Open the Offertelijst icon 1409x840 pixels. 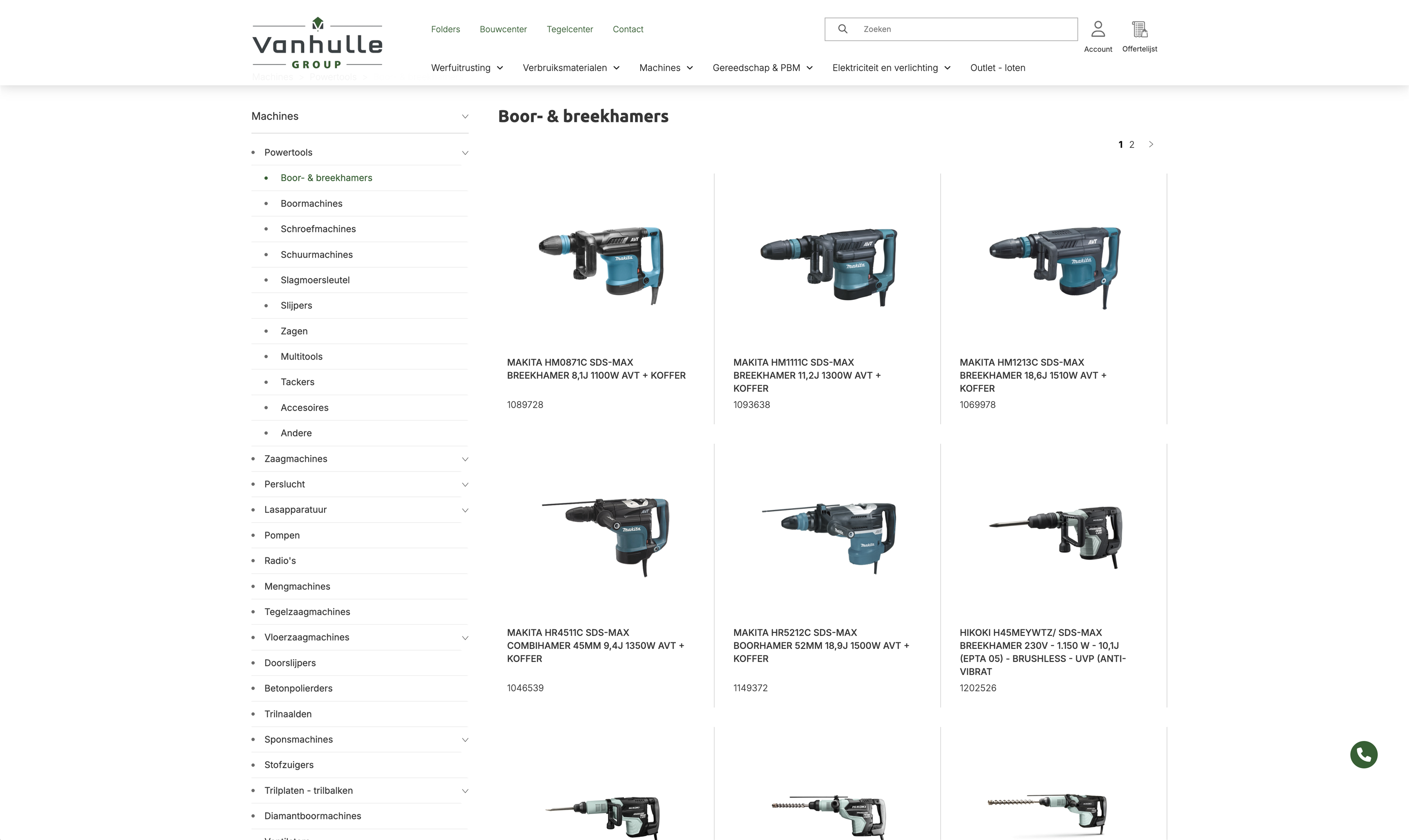point(1139,29)
